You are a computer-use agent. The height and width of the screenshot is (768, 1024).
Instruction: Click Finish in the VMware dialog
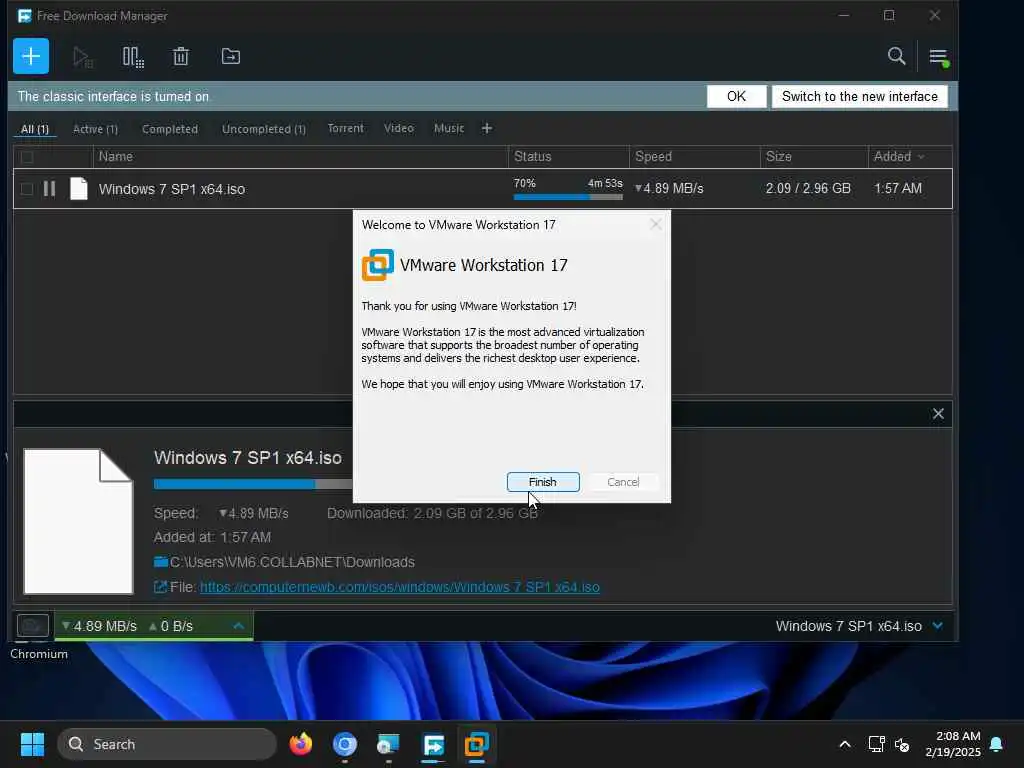543,482
